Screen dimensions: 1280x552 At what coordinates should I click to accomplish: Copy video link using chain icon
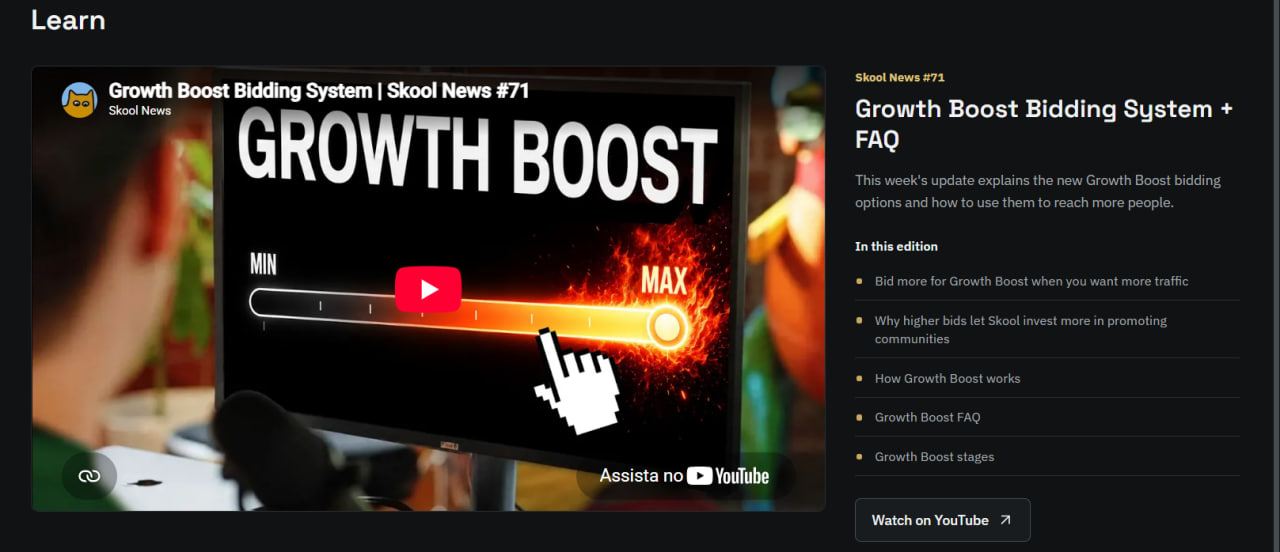[x=90, y=476]
